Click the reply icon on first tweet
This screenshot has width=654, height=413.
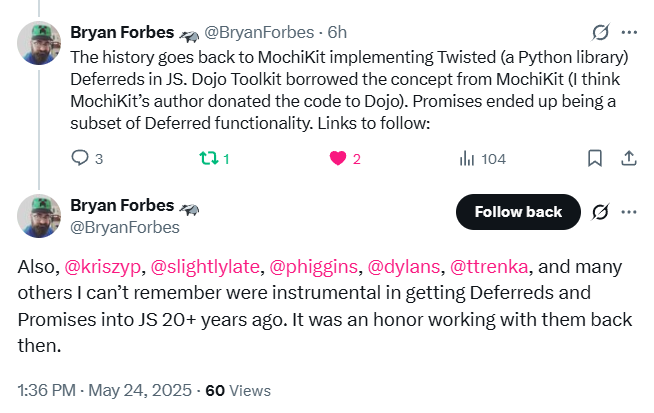click(80, 158)
